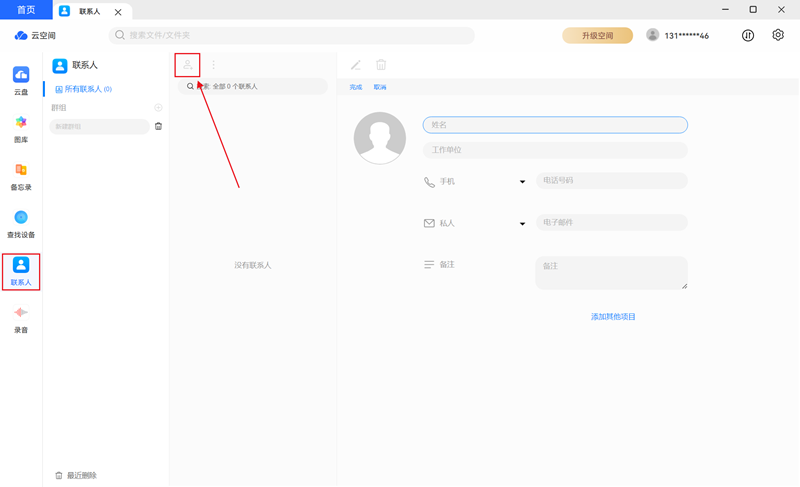
Task: Focus the 电子邮件 email field
Action: (x=612, y=222)
